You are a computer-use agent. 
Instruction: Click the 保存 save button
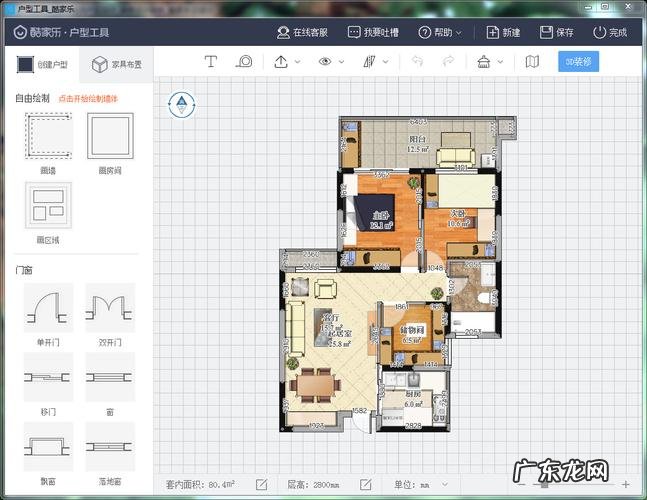555,32
